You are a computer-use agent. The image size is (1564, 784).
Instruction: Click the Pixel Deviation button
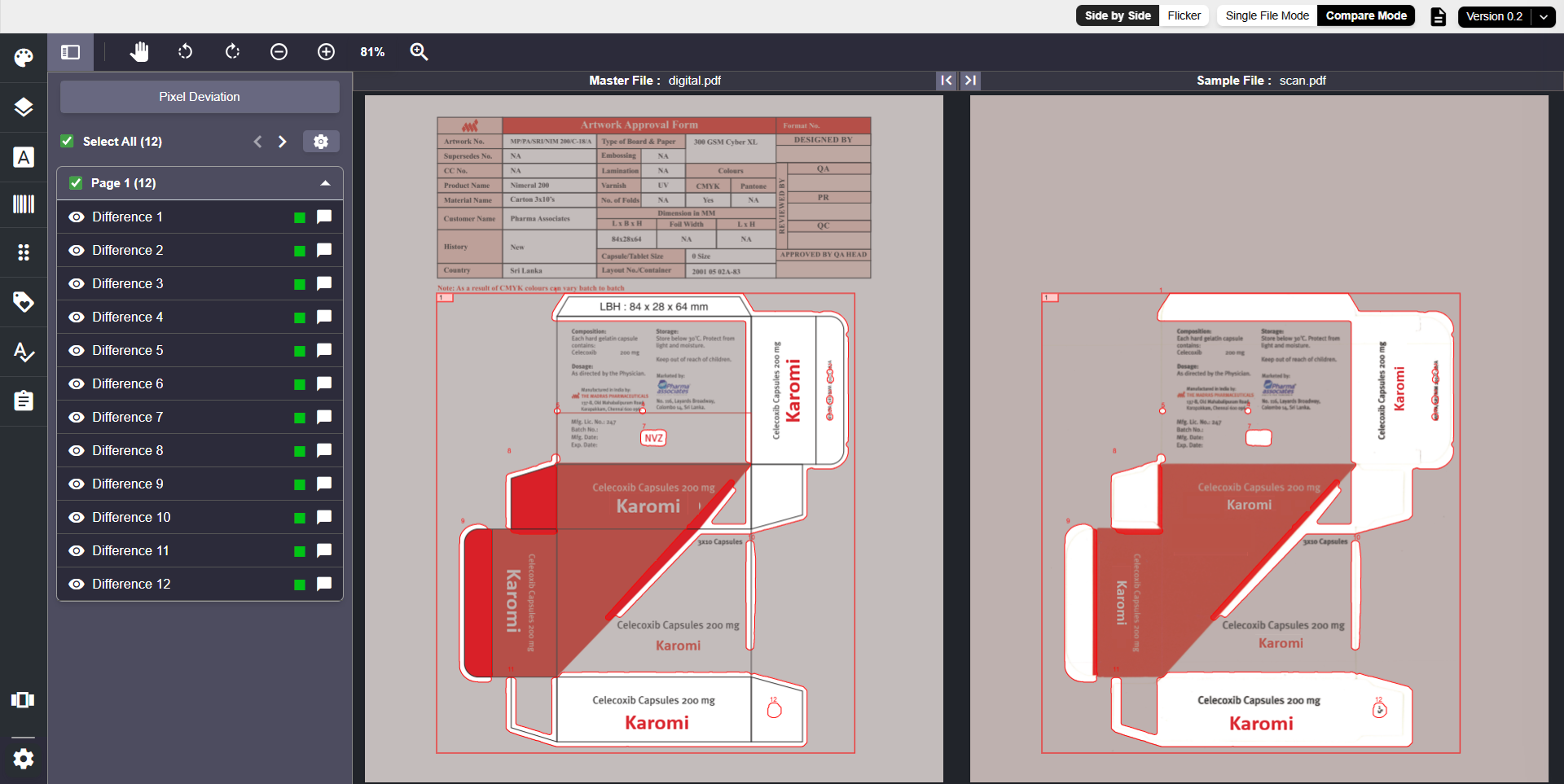point(200,97)
